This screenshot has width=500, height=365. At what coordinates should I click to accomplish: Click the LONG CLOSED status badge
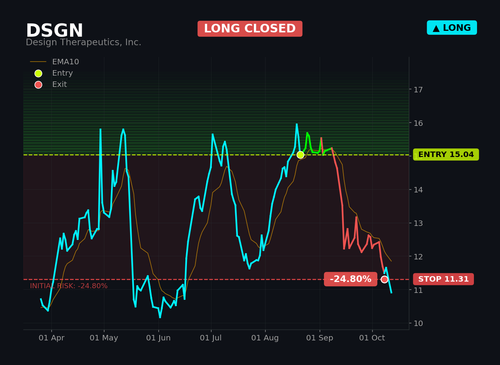click(250, 29)
